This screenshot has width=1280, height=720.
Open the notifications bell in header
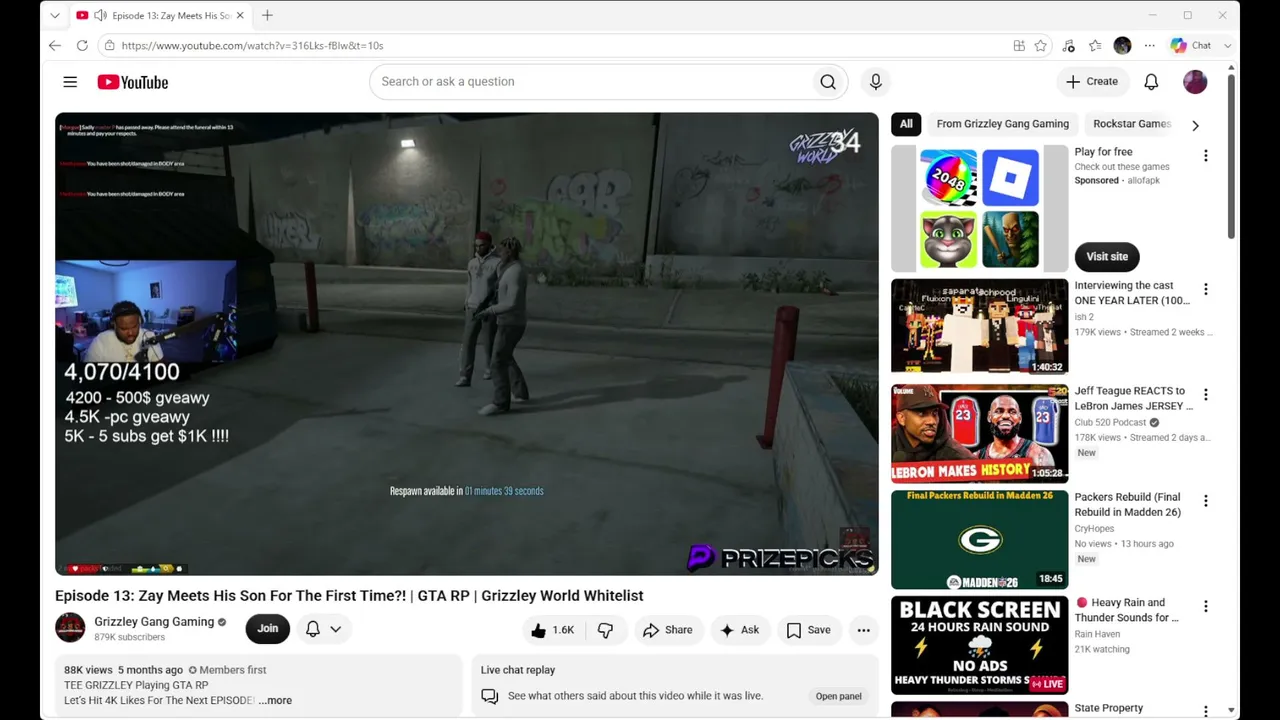pyautogui.click(x=1151, y=82)
